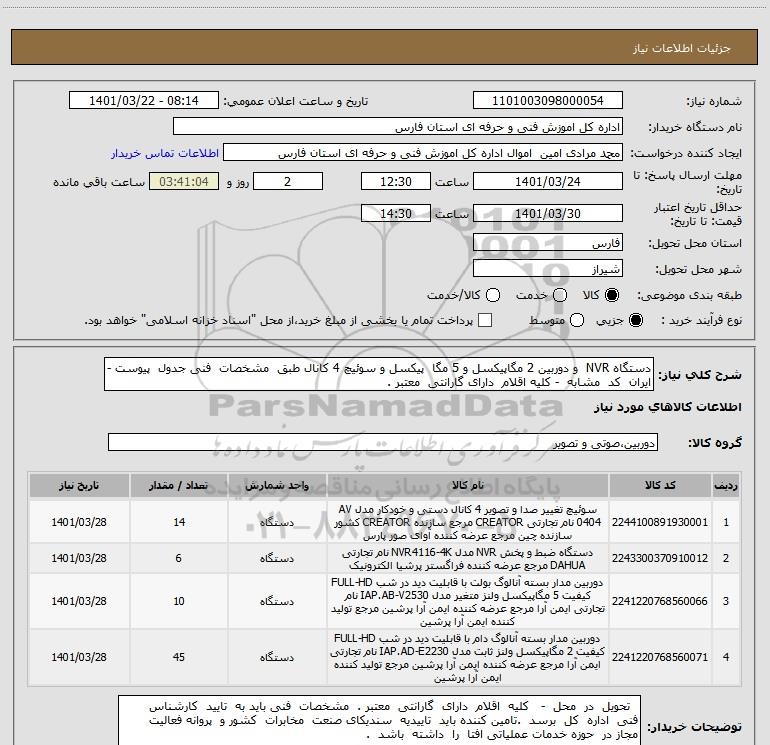
Task: Click the price validity date 1401/03/30
Action: pos(548,213)
